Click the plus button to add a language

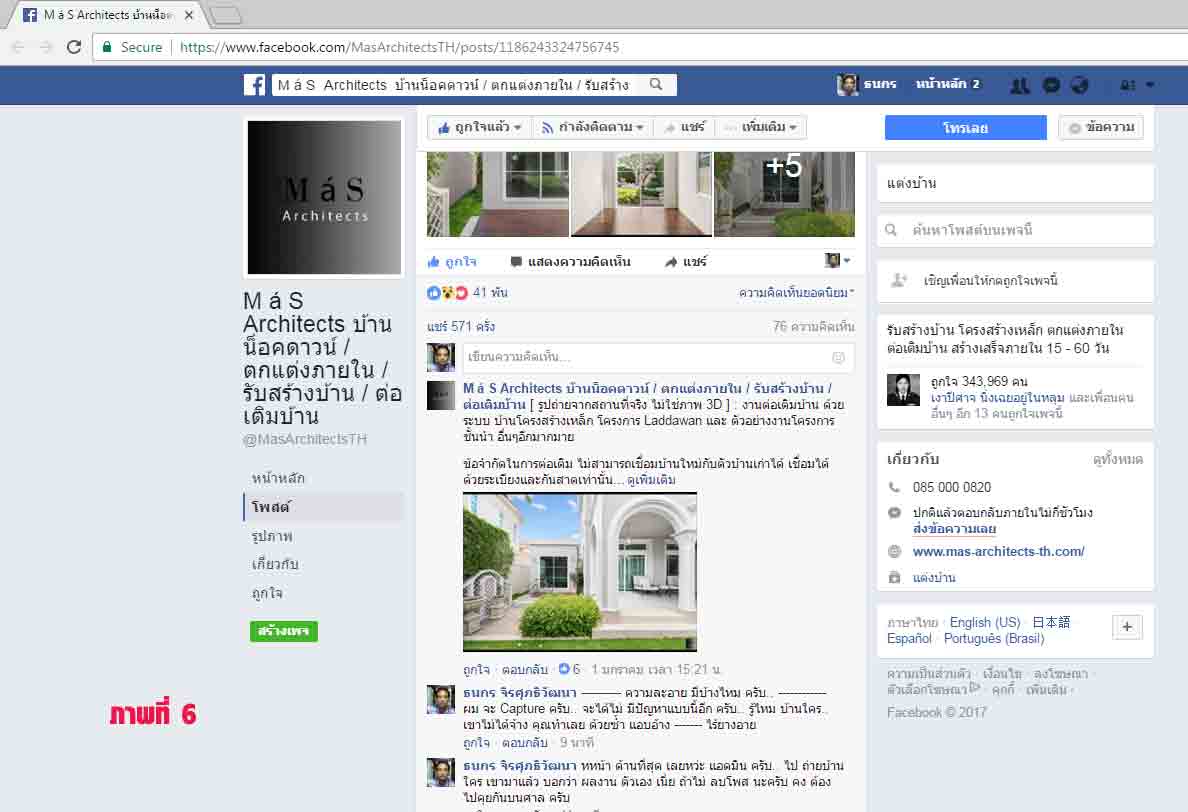tap(1127, 626)
